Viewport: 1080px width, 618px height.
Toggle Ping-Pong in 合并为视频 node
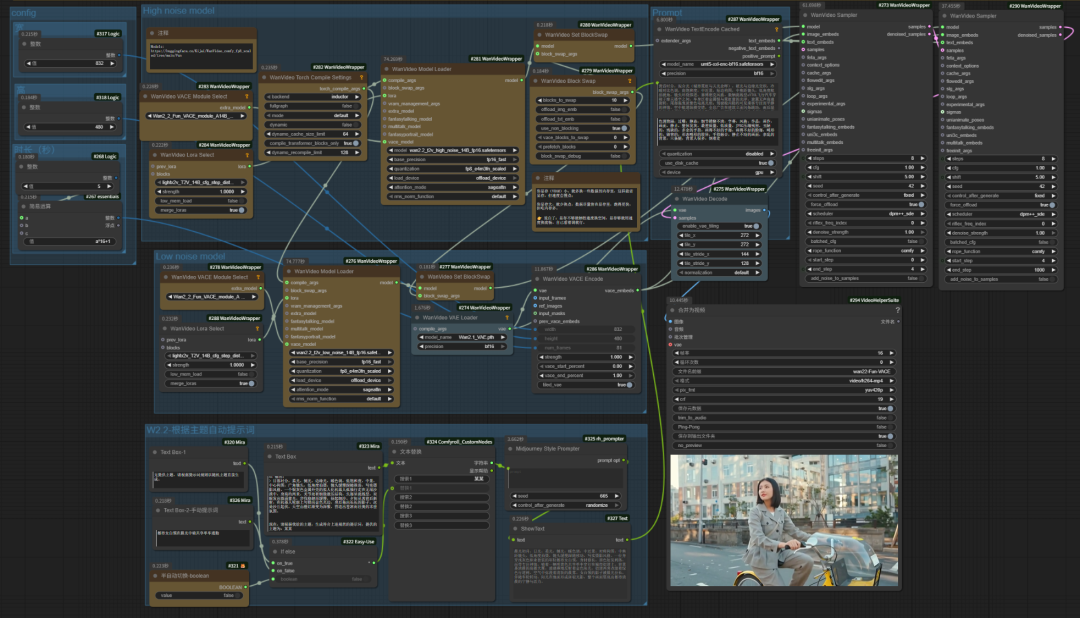click(x=783, y=427)
